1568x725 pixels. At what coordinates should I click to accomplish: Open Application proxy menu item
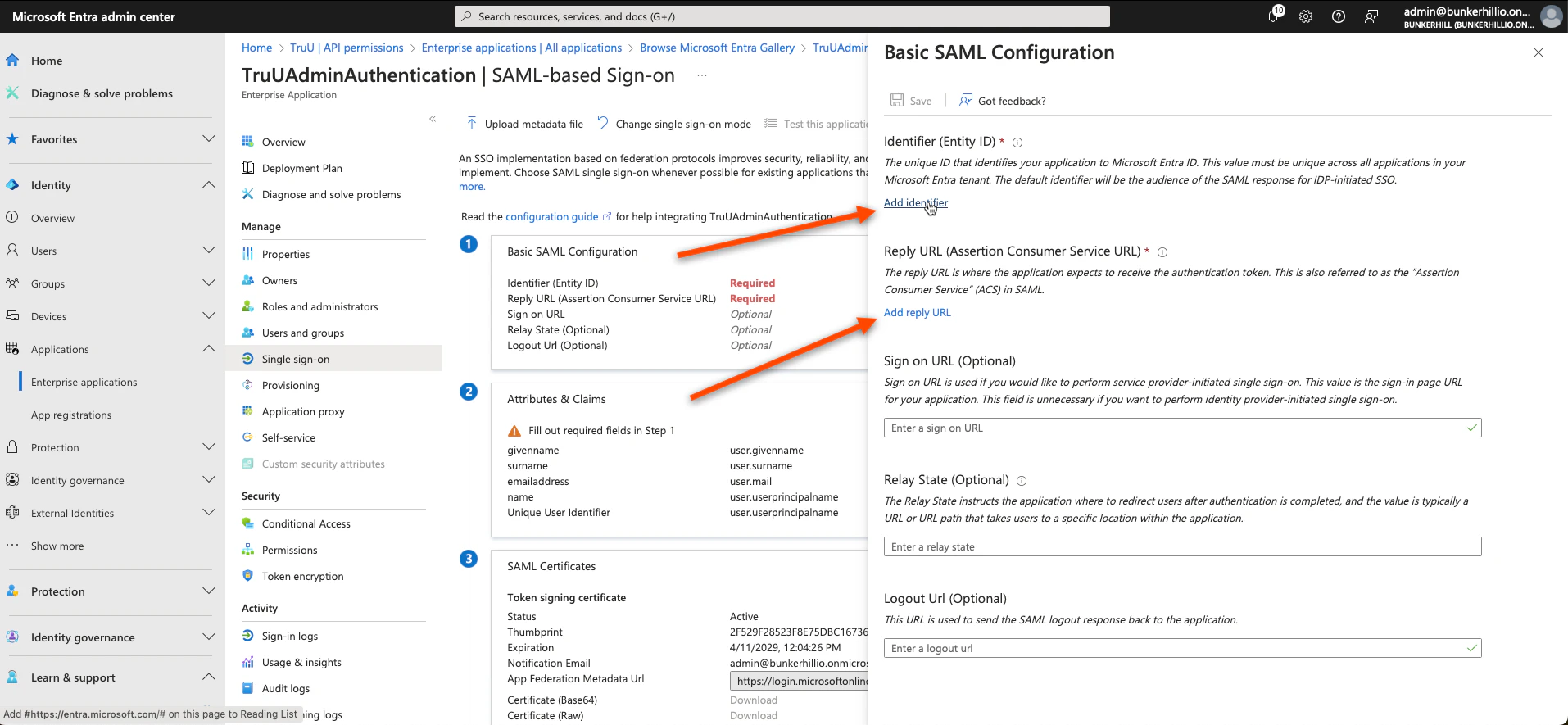pyautogui.click(x=303, y=411)
